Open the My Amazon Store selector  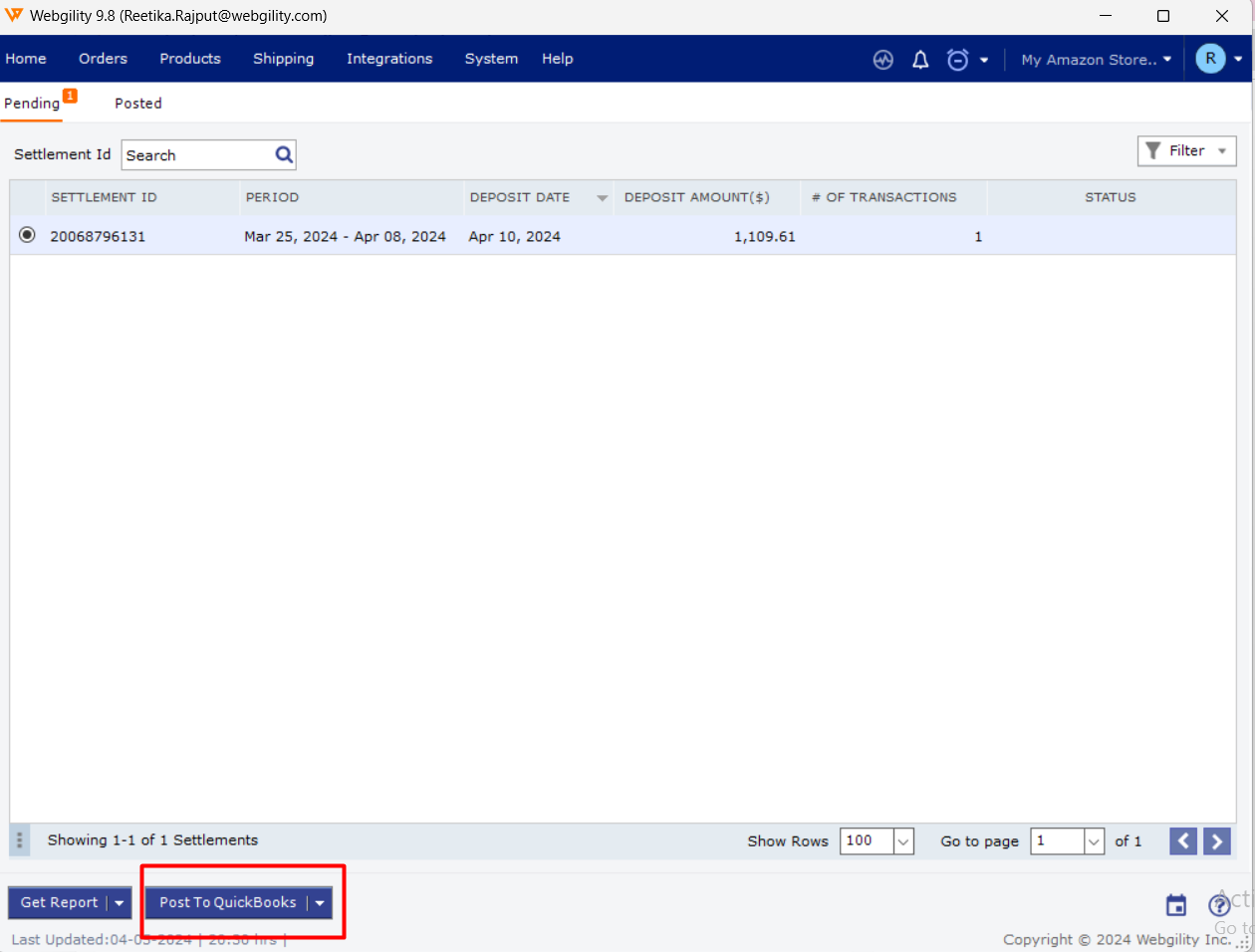click(1096, 60)
